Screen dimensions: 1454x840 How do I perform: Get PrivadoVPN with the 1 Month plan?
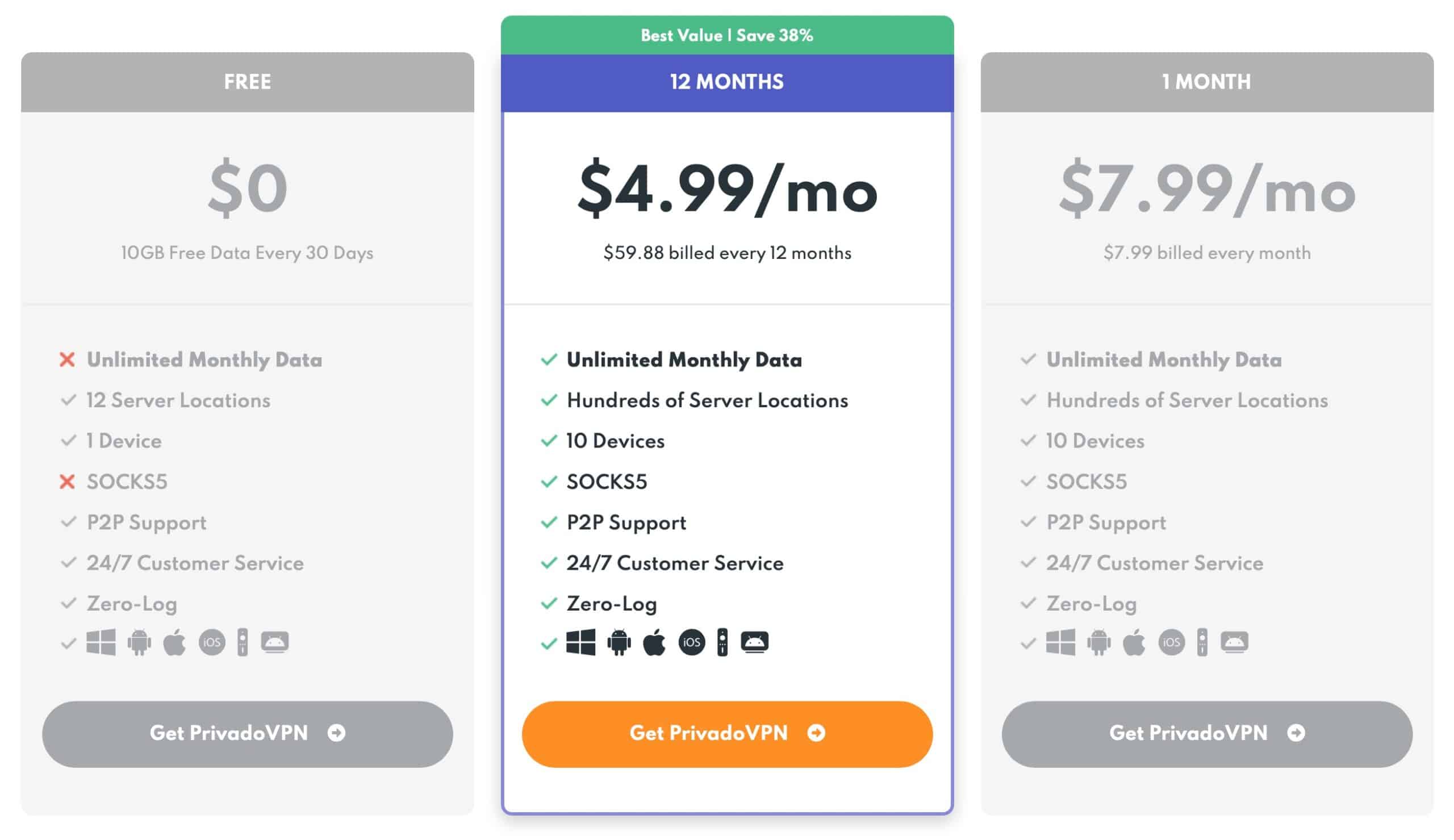[x=1206, y=734]
